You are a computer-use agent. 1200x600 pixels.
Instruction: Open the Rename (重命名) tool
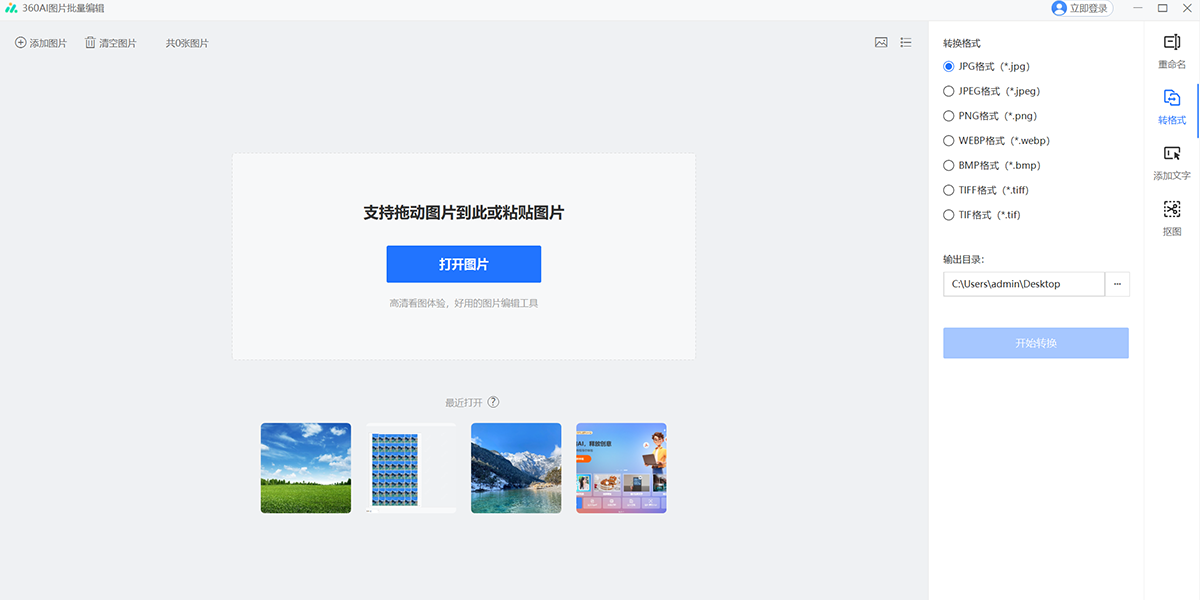coord(1171,51)
